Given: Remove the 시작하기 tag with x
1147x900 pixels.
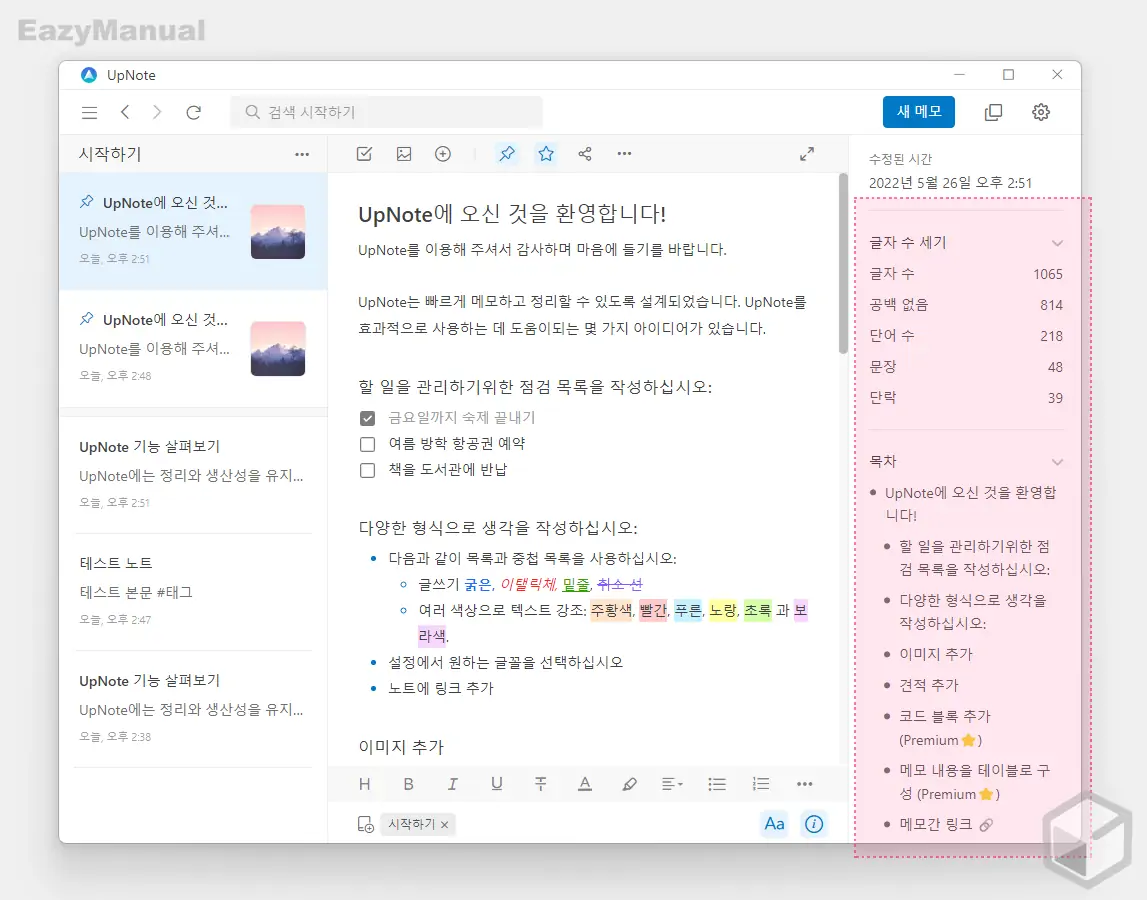Looking at the screenshot, I should point(445,825).
